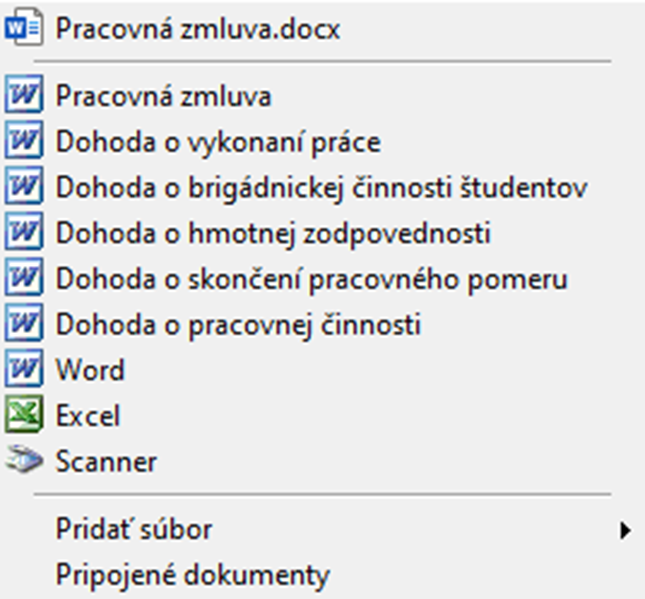Choose Dohoda o brigádnickej činnosti študentov
The height and width of the screenshot is (599, 645).
point(321,188)
